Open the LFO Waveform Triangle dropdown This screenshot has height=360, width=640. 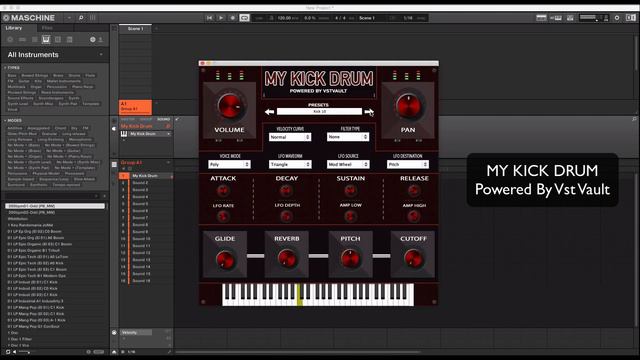tap(290, 164)
